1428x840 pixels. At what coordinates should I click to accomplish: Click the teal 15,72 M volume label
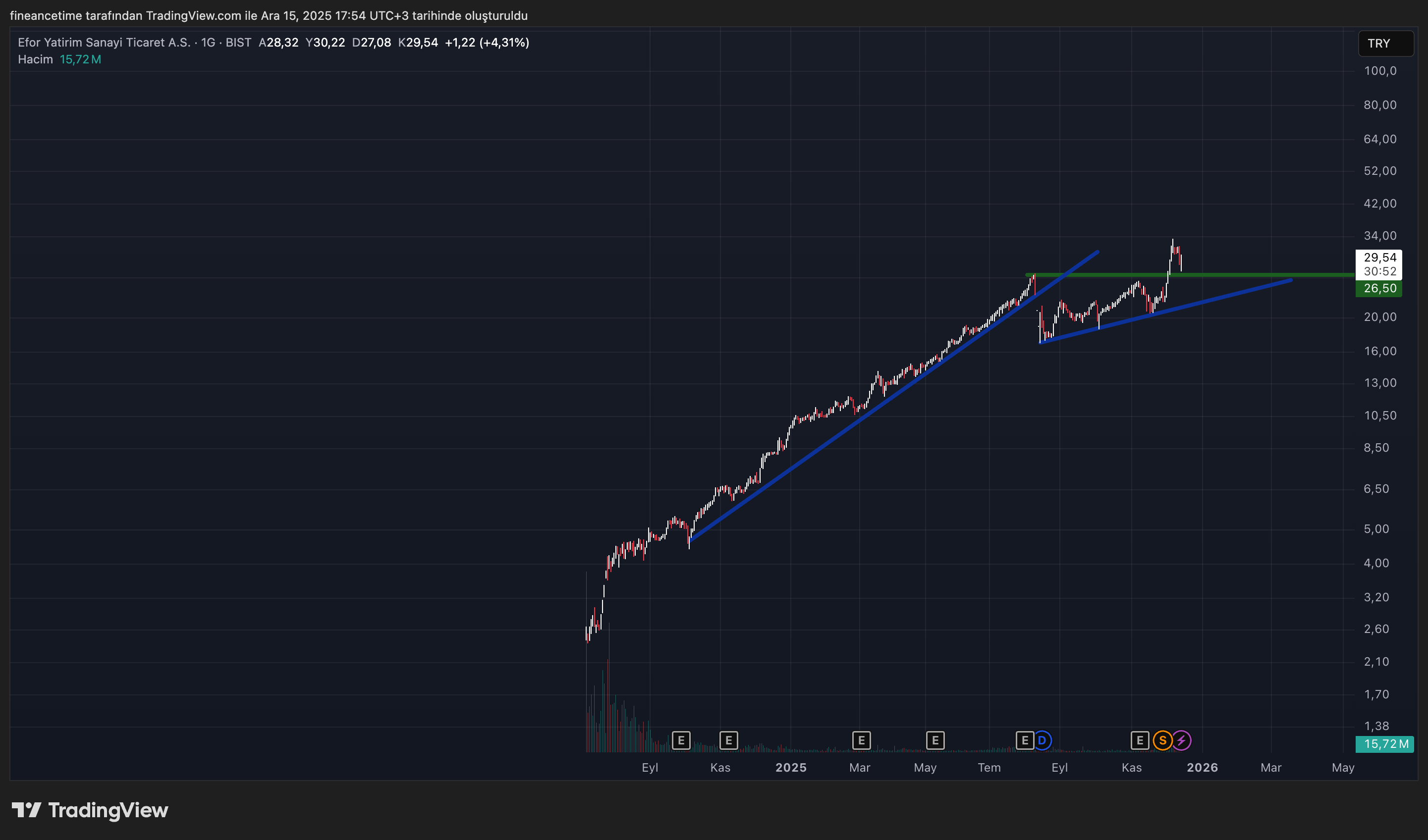point(1385,744)
